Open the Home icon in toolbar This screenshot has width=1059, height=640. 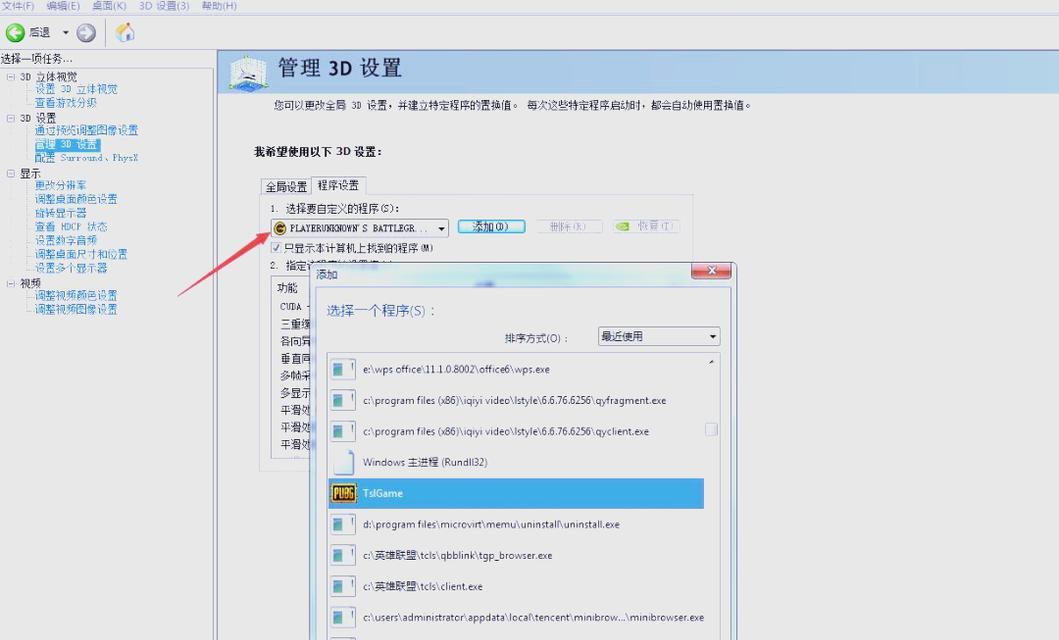tap(125, 32)
